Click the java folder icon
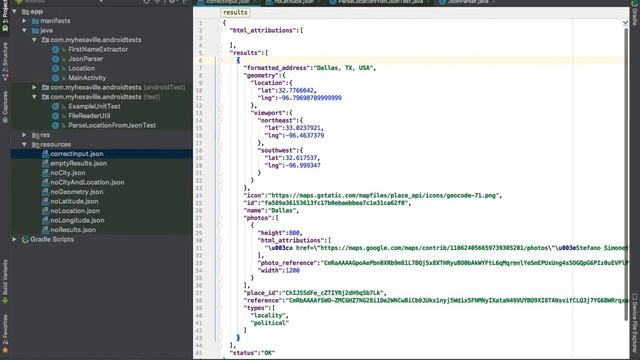640x360 pixels. pos(36,31)
